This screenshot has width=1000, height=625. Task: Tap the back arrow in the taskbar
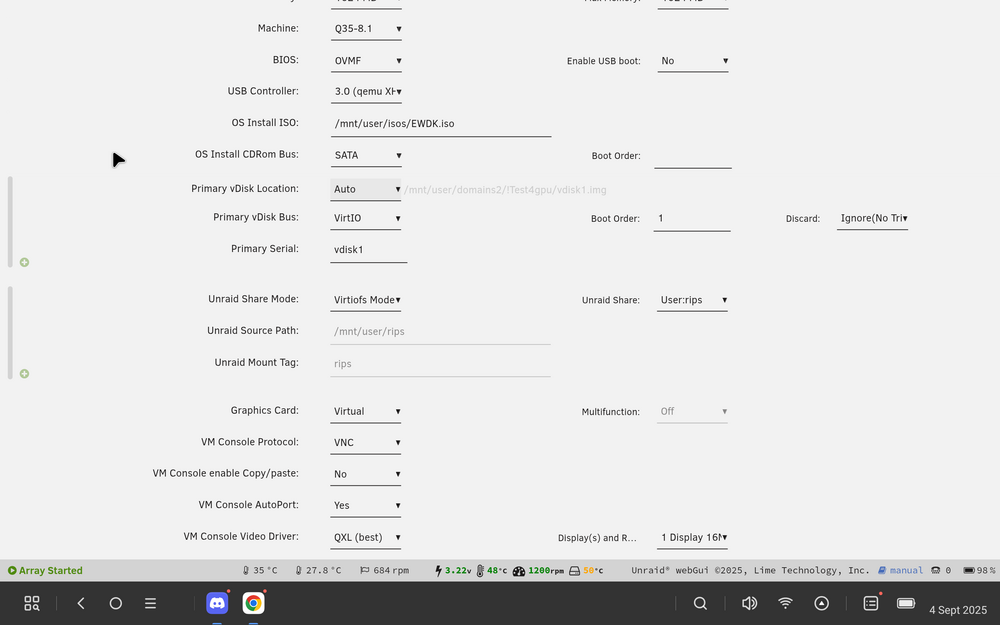pyautogui.click(x=81, y=603)
